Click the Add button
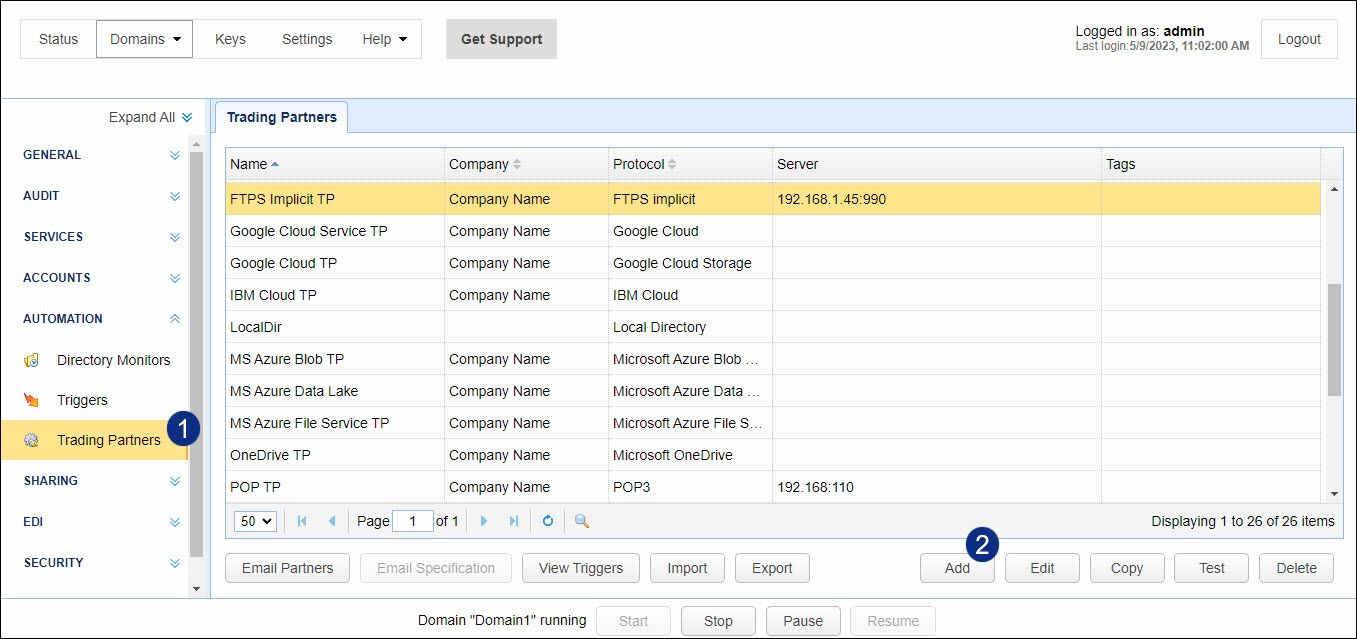 [957, 568]
